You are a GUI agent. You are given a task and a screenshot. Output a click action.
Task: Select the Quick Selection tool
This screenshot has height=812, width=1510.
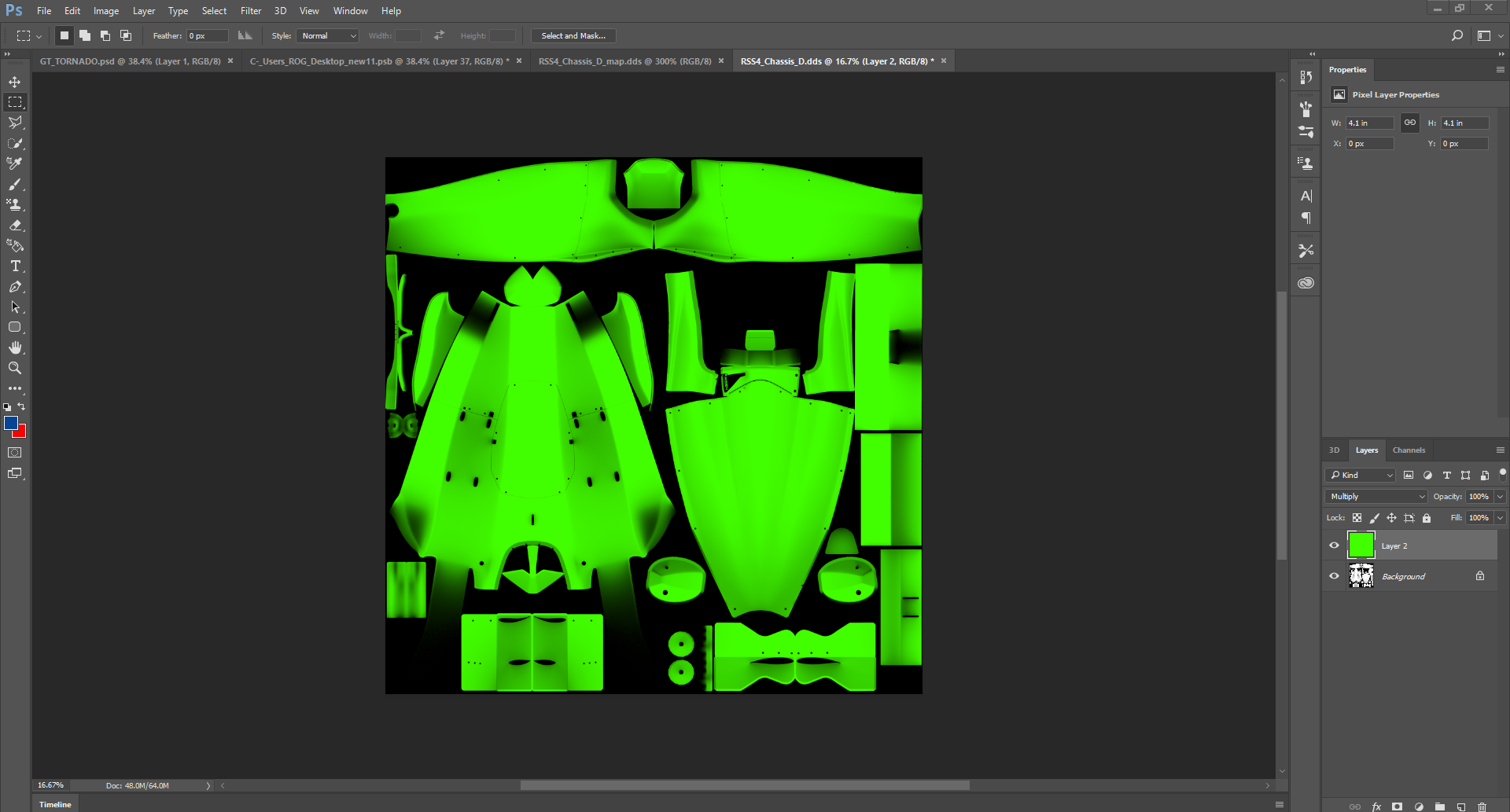(15, 143)
